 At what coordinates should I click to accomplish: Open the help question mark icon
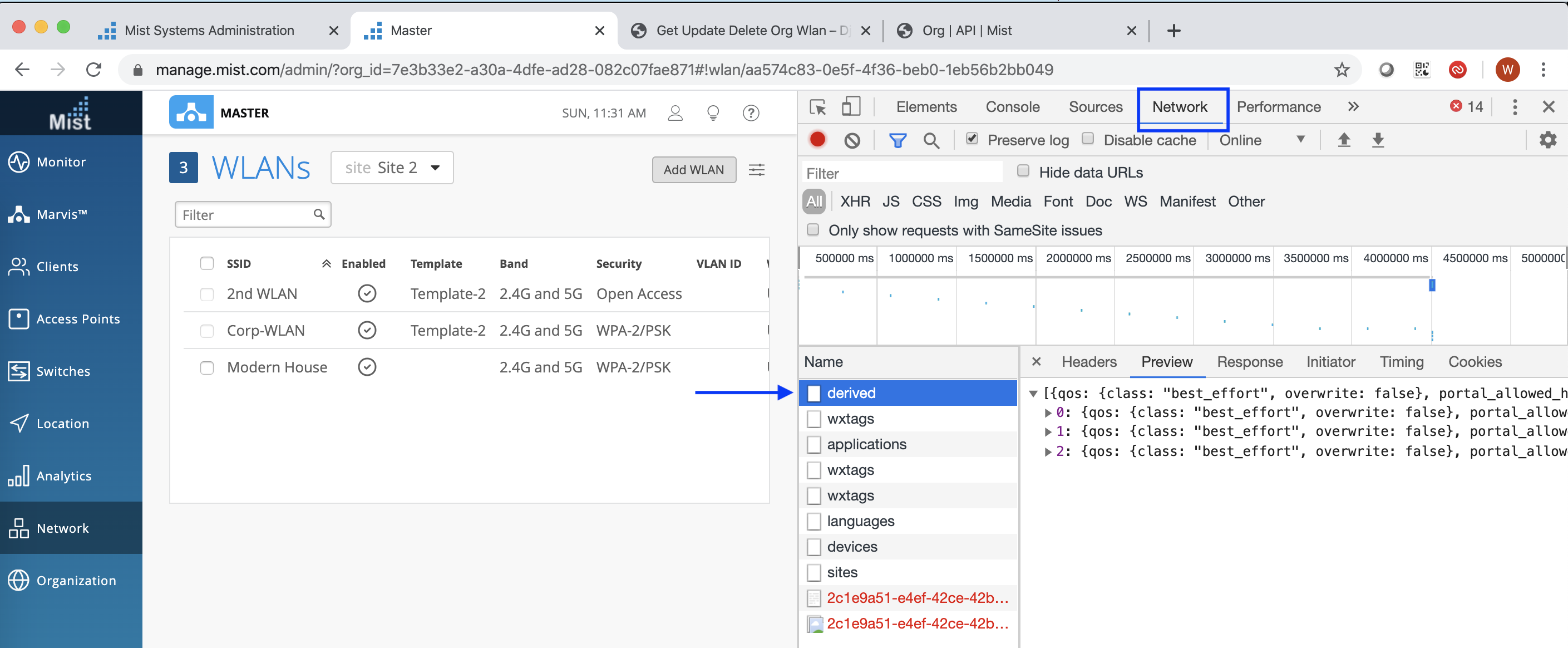(x=751, y=112)
